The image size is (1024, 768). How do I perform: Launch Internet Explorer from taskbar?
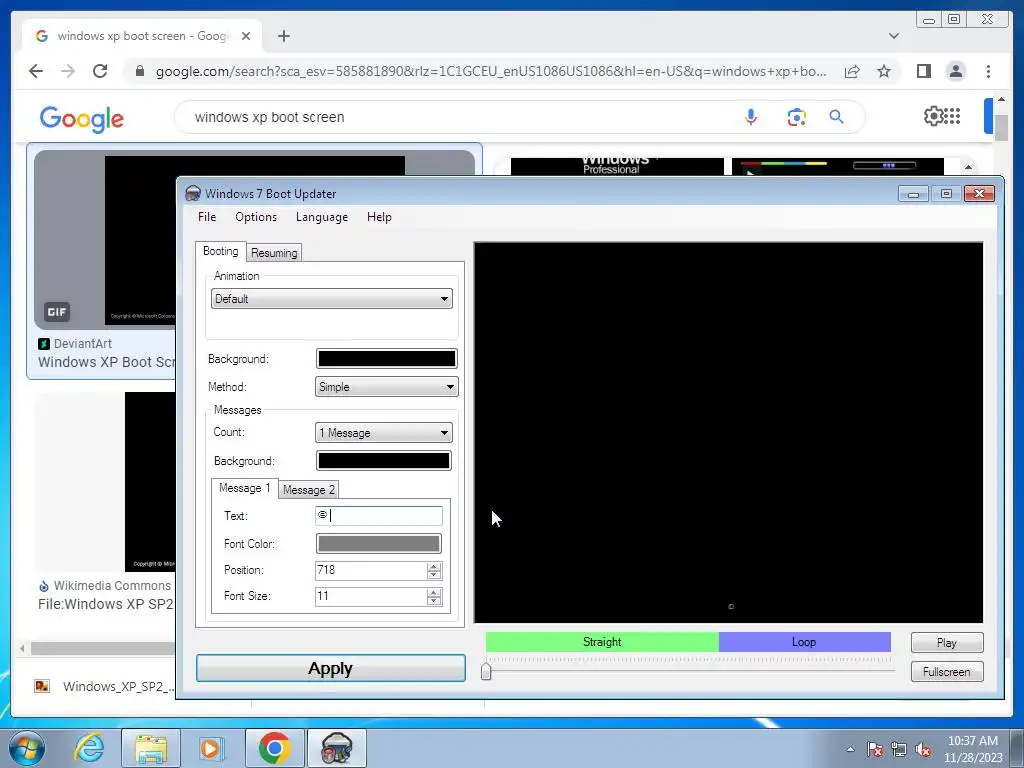[x=89, y=748]
